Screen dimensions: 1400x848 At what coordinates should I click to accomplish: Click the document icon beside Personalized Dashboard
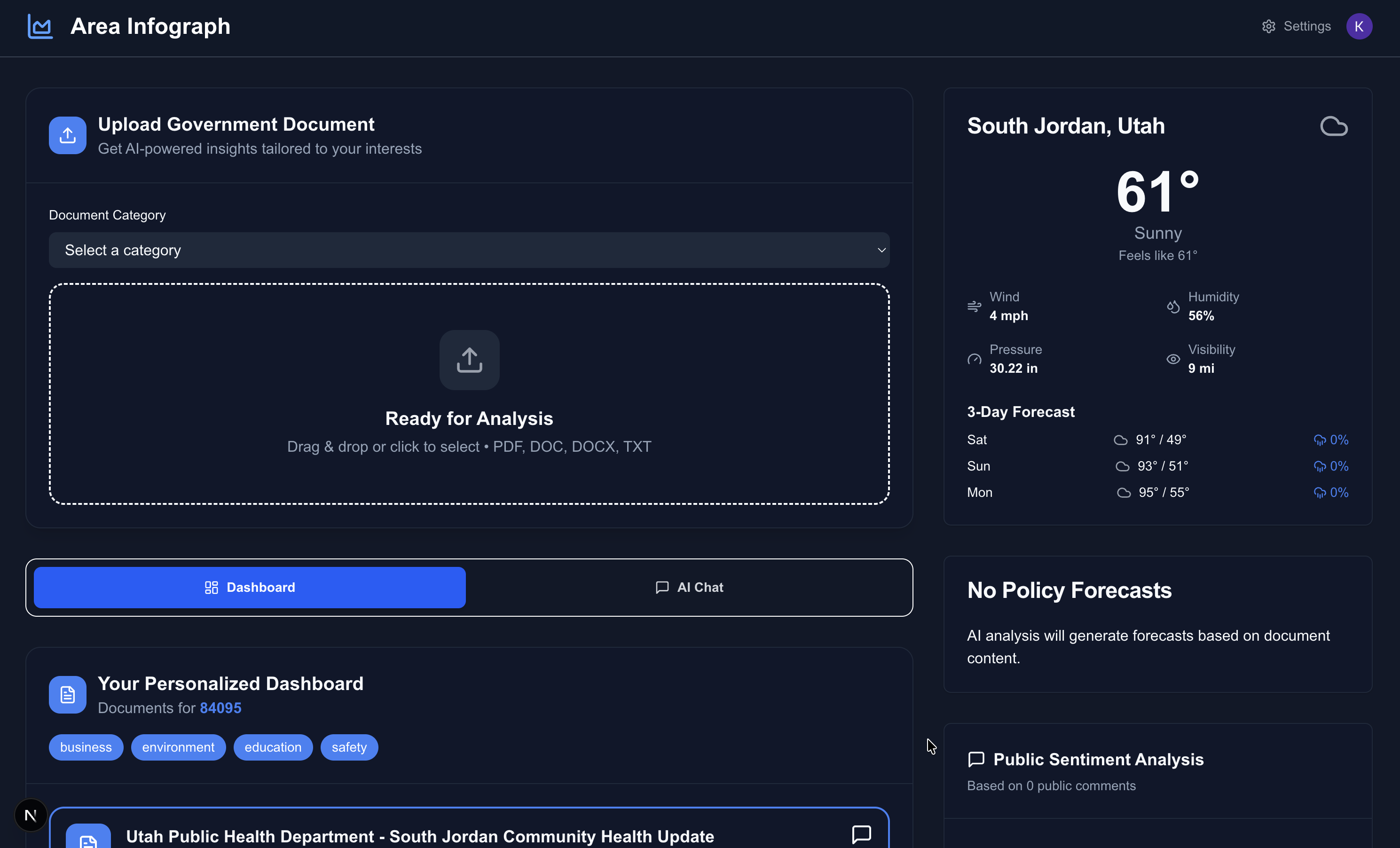tap(68, 695)
